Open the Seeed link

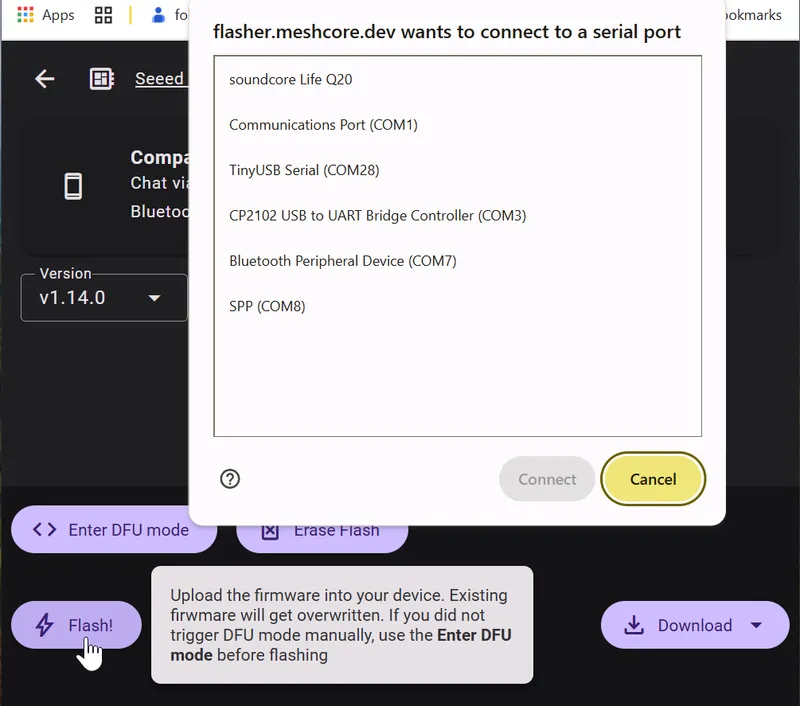[162, 78]
